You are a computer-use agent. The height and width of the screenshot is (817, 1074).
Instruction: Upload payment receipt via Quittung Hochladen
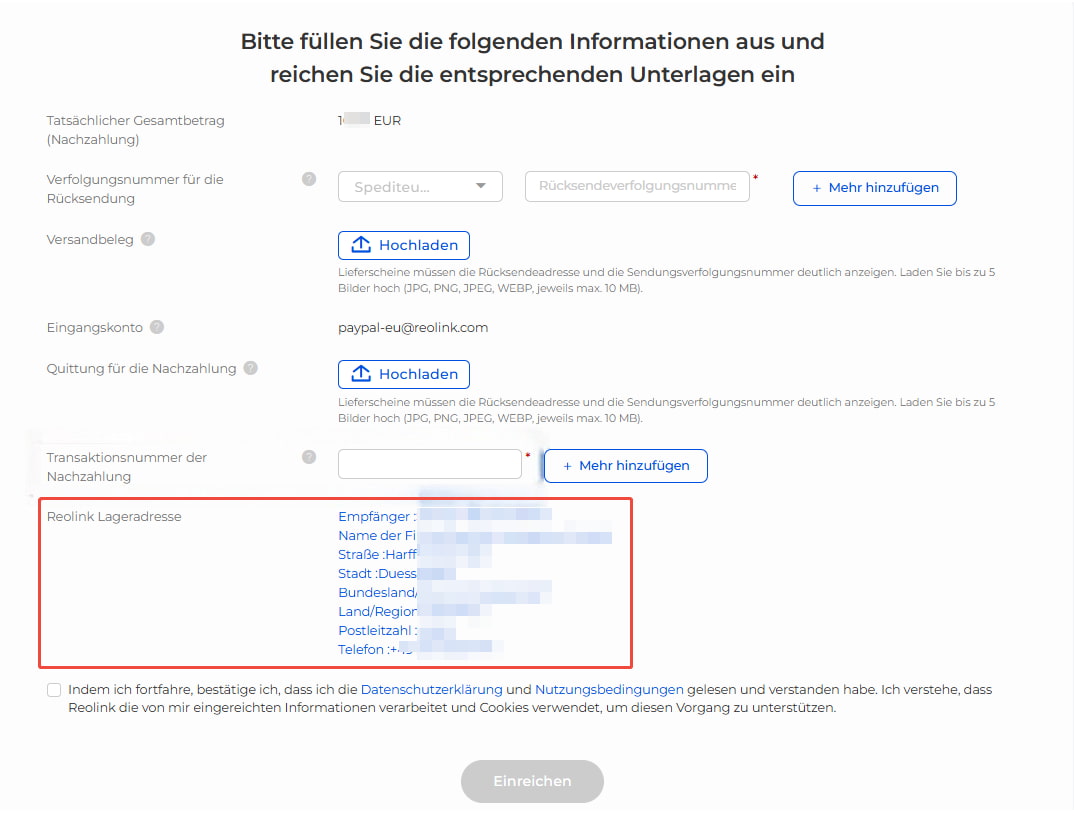point(403,374)
